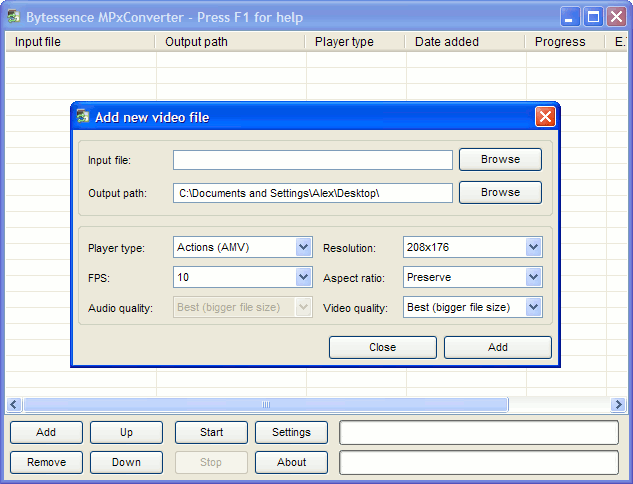Click the Close button in dialog
633x484 pixels.
point(383,348)
